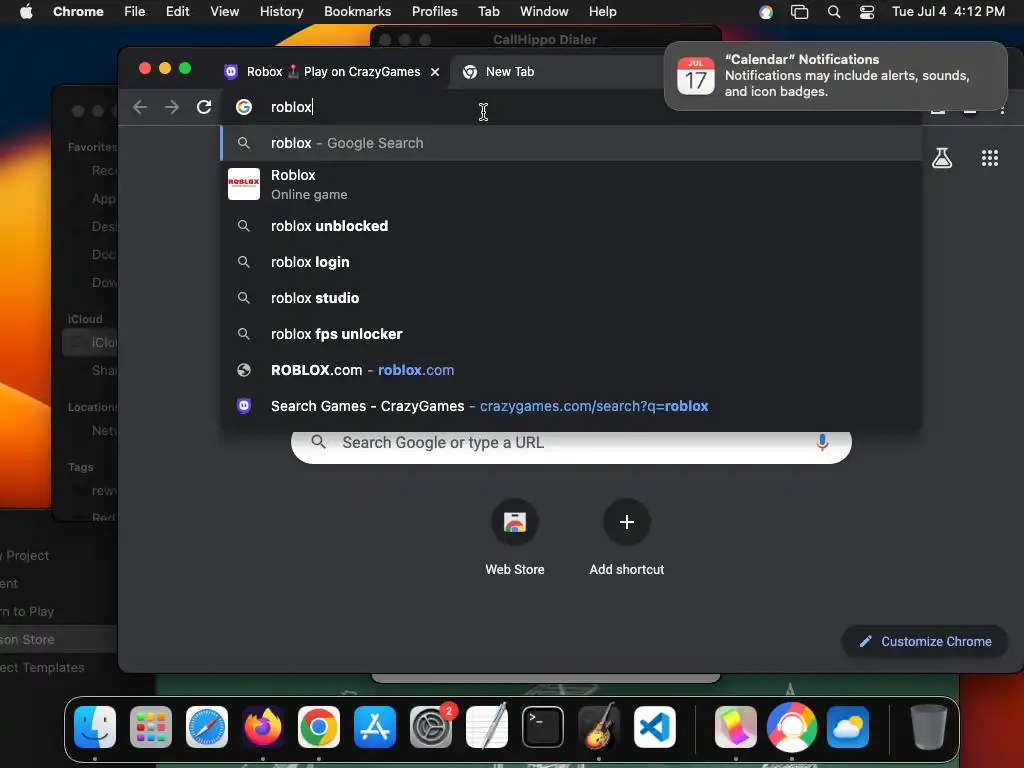This screenshot has height=768, width=1024.
Task: Open GarageBand from the Dock
Action: pyautogui.click(x=599, y=727)
